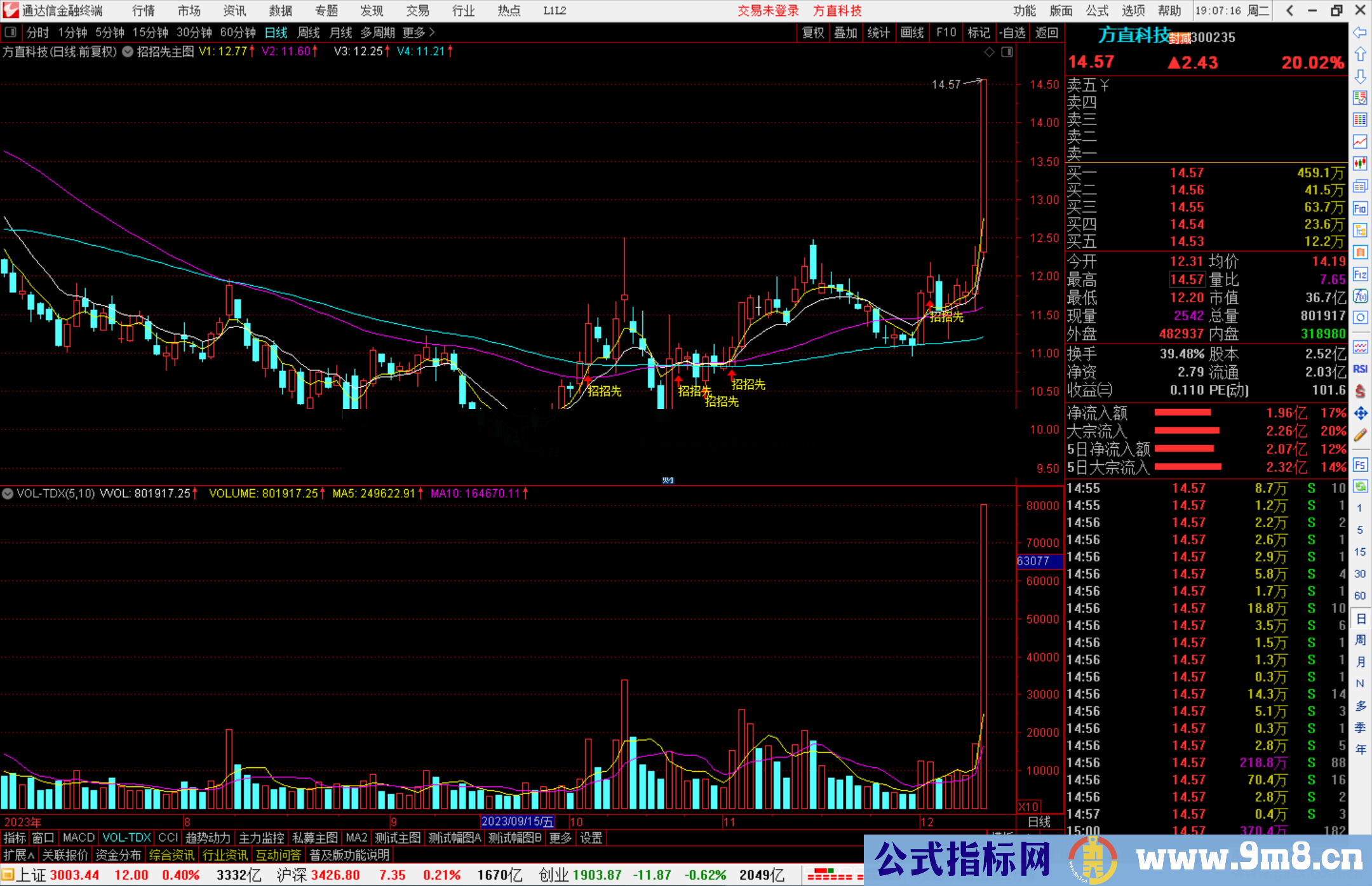Select the pencil drawing tool icon
1372x886 pixels.
(1360, 435)
